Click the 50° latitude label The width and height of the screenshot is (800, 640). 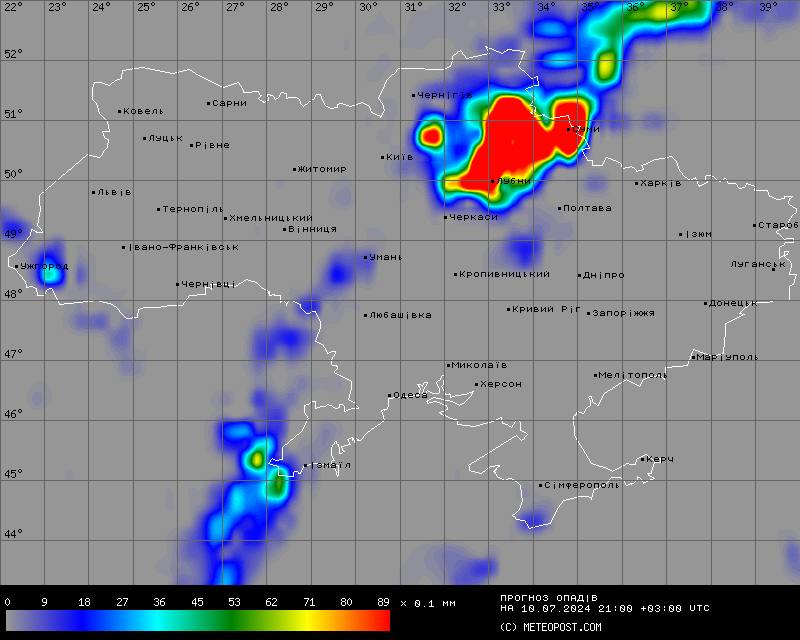13,174
